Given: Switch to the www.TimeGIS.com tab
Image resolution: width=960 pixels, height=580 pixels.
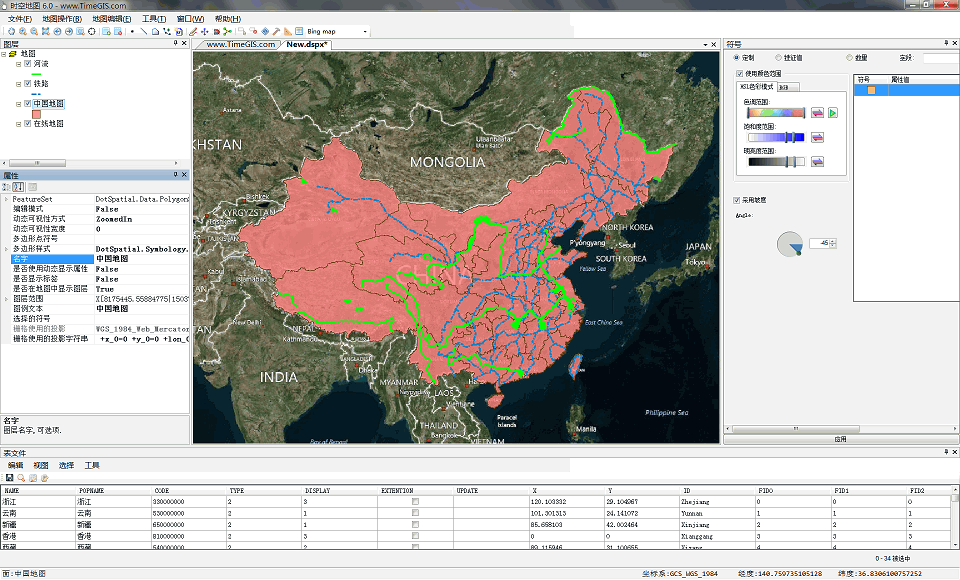Looking at the screenshot, I should point(239,44).
